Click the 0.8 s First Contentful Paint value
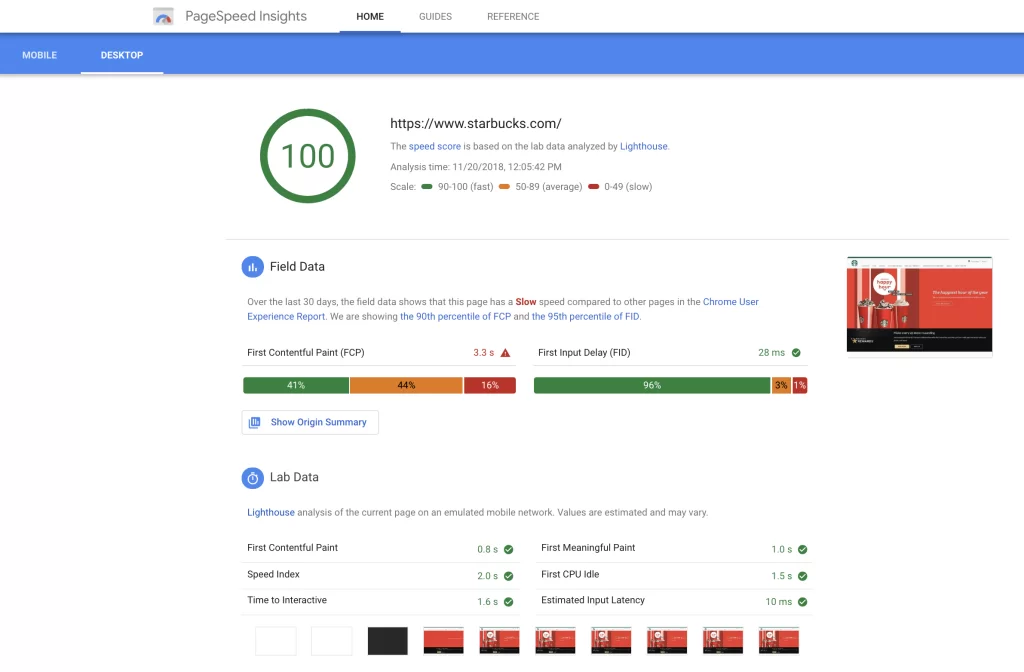Image resolution: width=1024 pixels, height=672 pixels. (x=487, y=549)
